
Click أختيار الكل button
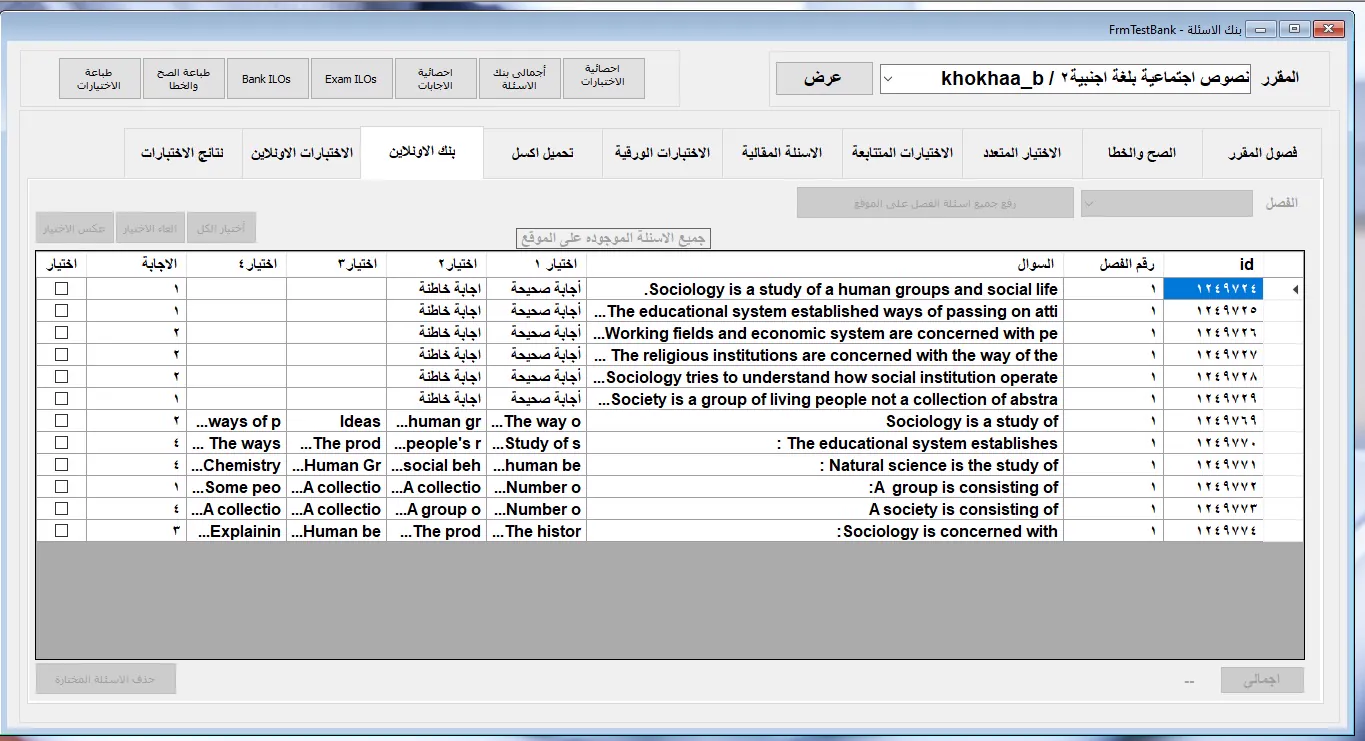[x=222, y=228]
